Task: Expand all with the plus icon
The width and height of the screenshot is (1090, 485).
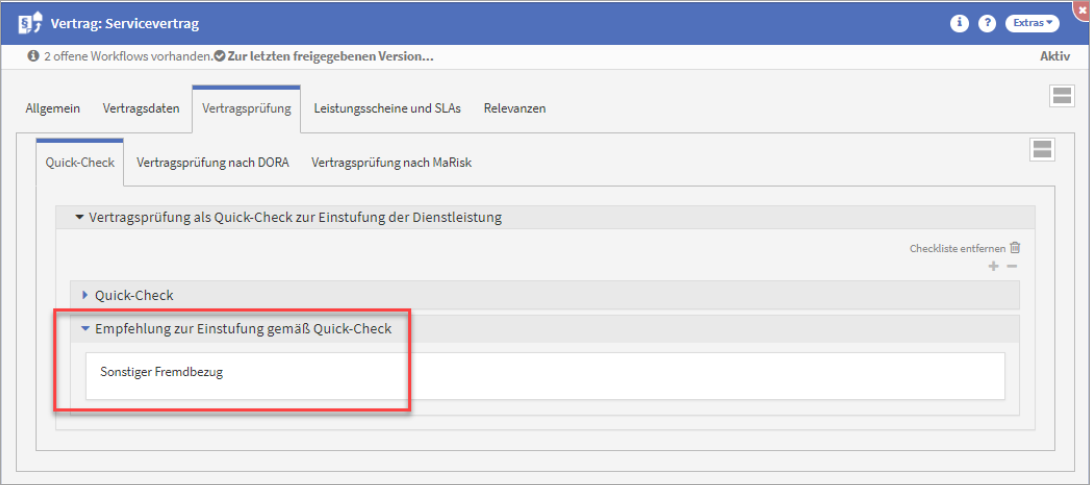Action: [x=993, y=266]
